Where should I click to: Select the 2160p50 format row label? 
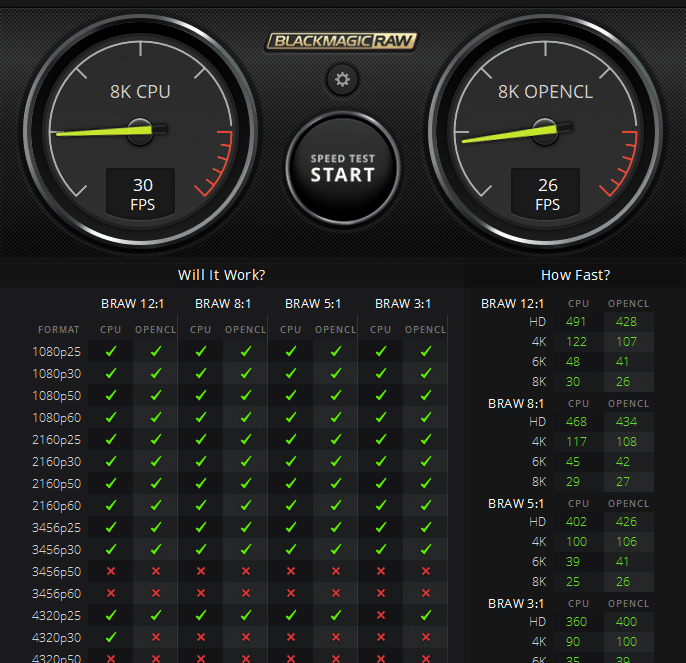(56, 484)
